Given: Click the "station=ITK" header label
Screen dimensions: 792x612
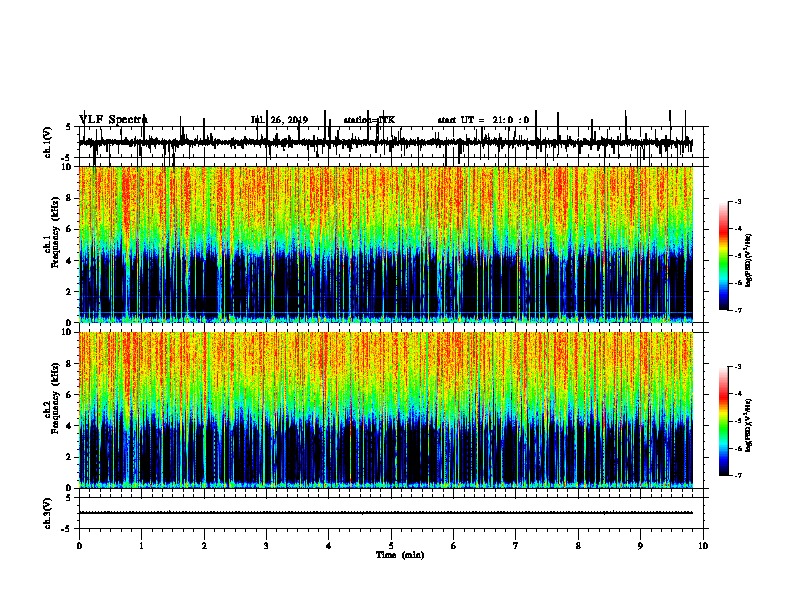Looking at the screenshot, I should [x=369, y=120].
